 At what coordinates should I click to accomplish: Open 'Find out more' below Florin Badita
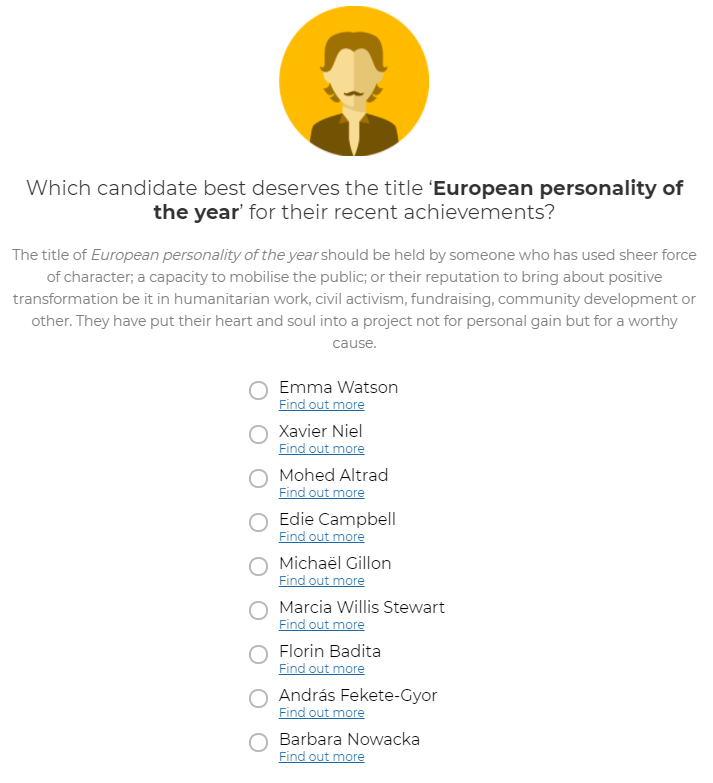(x=321, y=669)
